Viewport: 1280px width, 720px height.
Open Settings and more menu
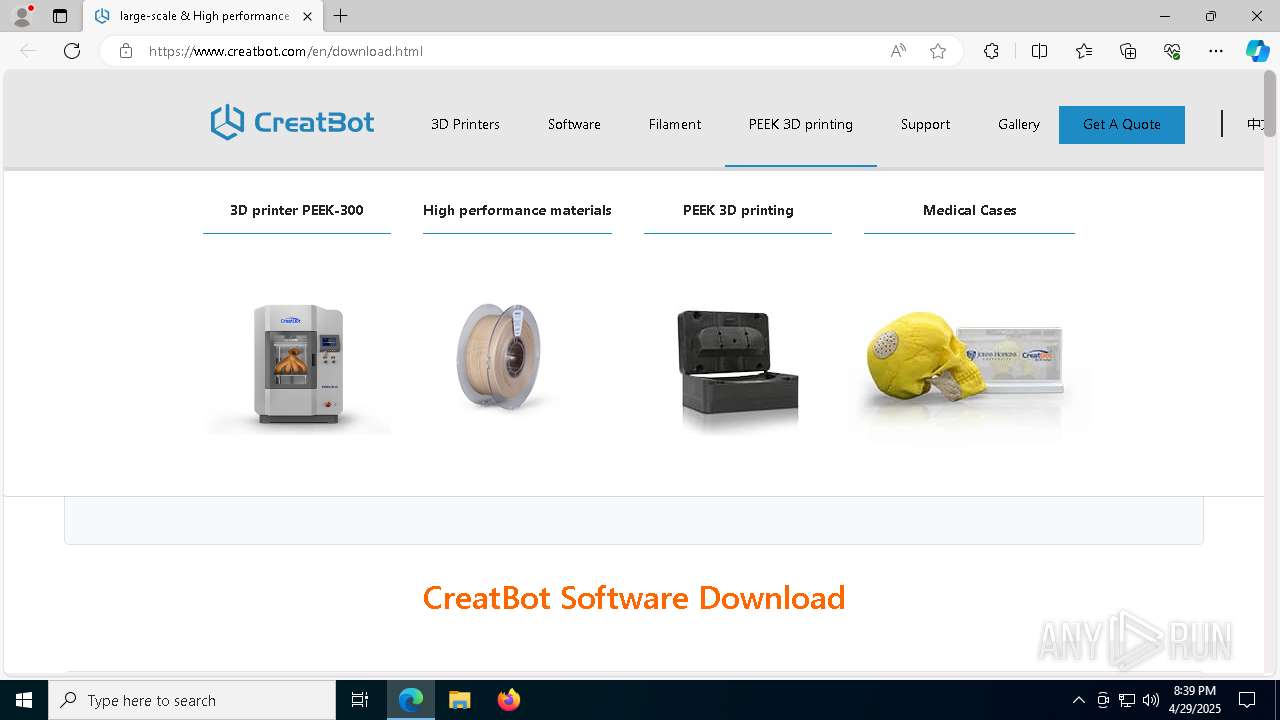tap(1216, 51)
